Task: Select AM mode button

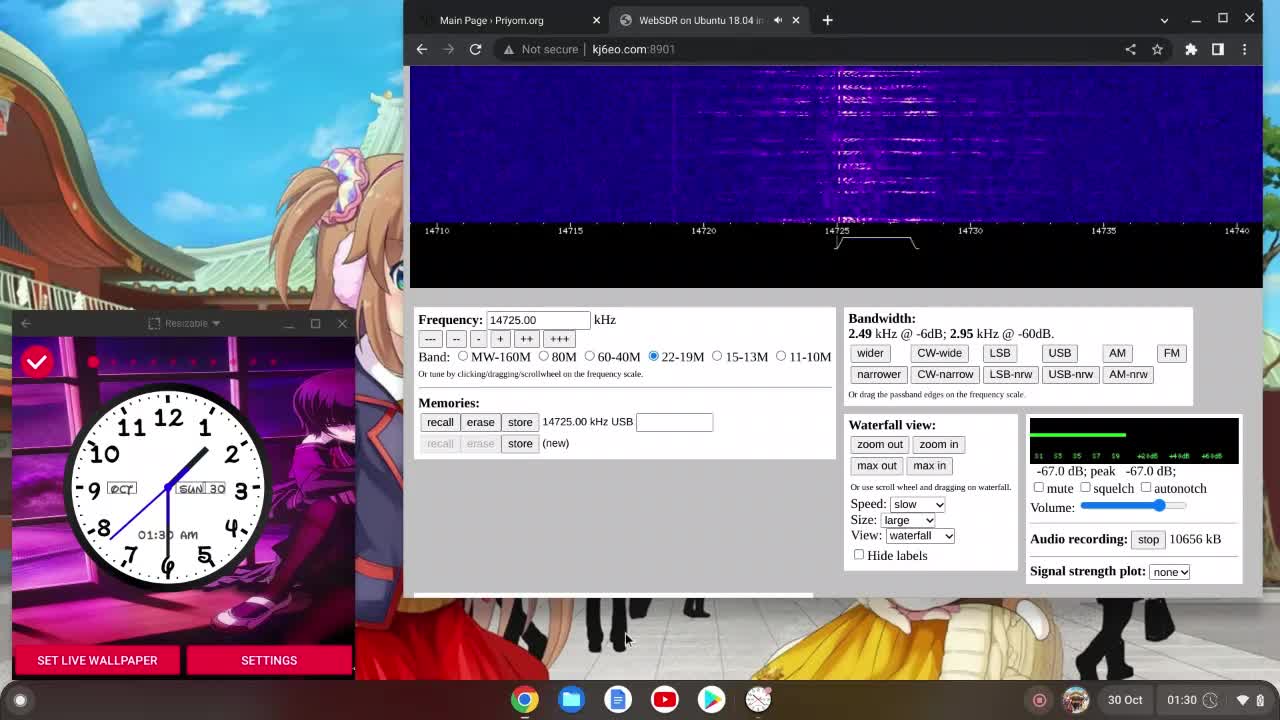Action: click(1117, 353)
